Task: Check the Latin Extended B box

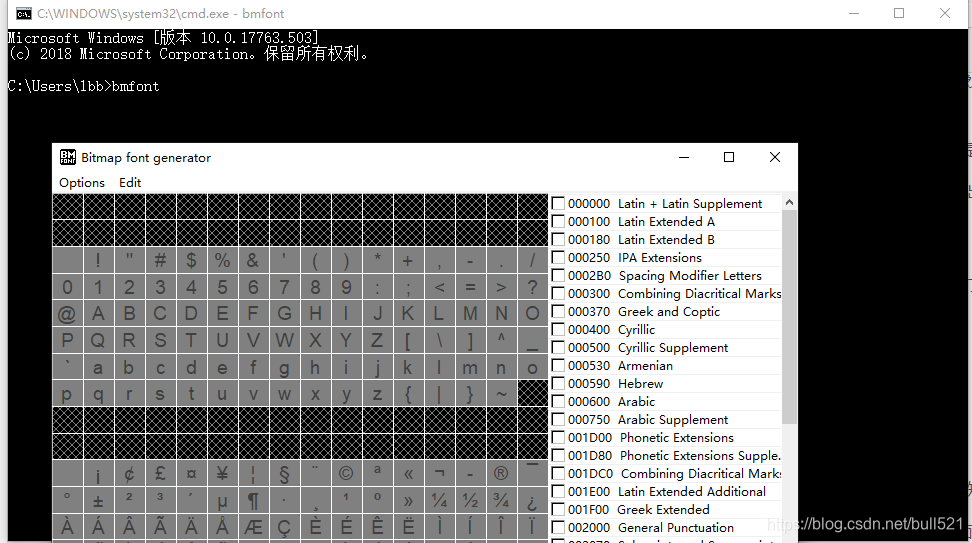Action: point(558,239)
